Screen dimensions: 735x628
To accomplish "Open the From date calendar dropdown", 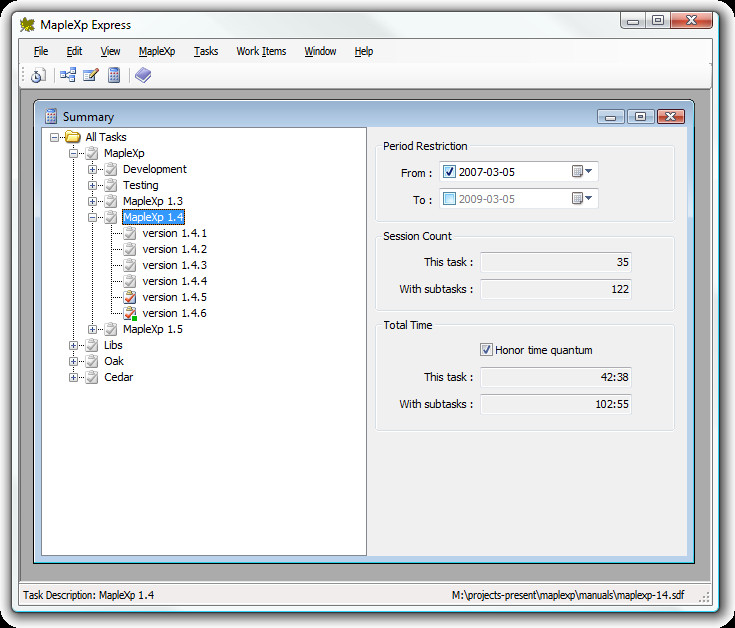I will click(x=582, y=172).
